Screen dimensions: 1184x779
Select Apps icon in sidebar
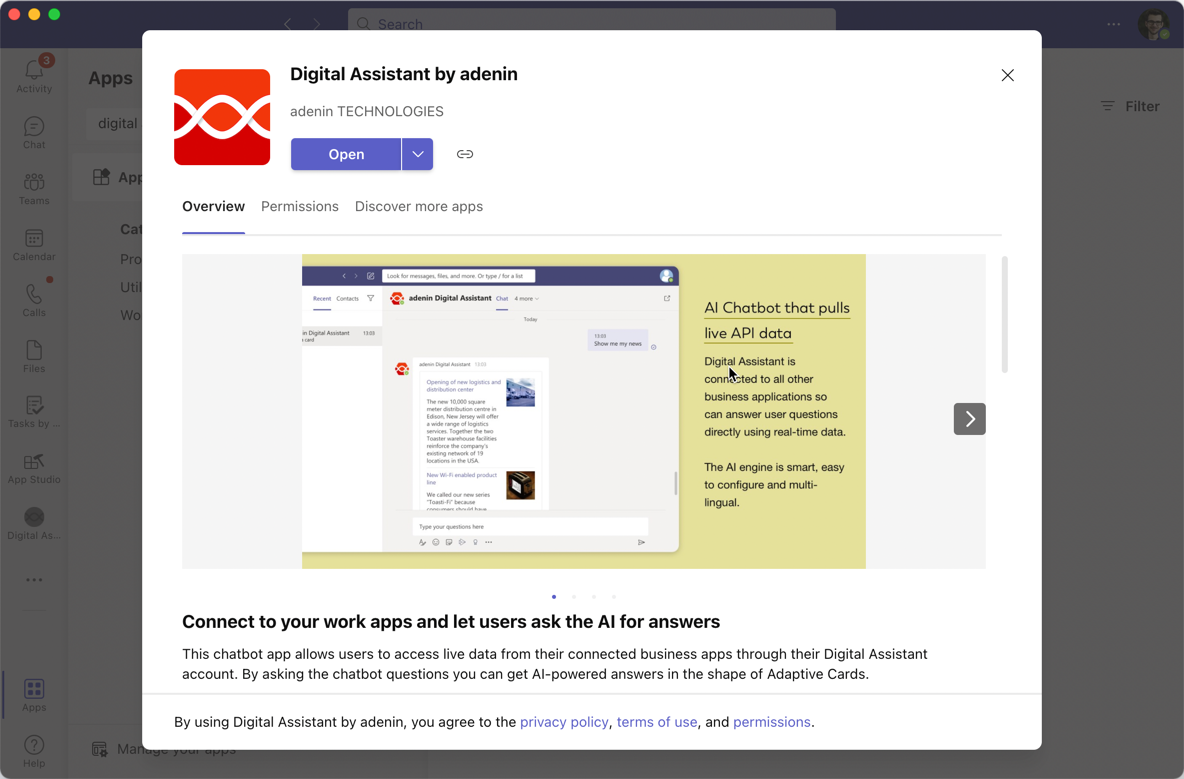point(34,695)
